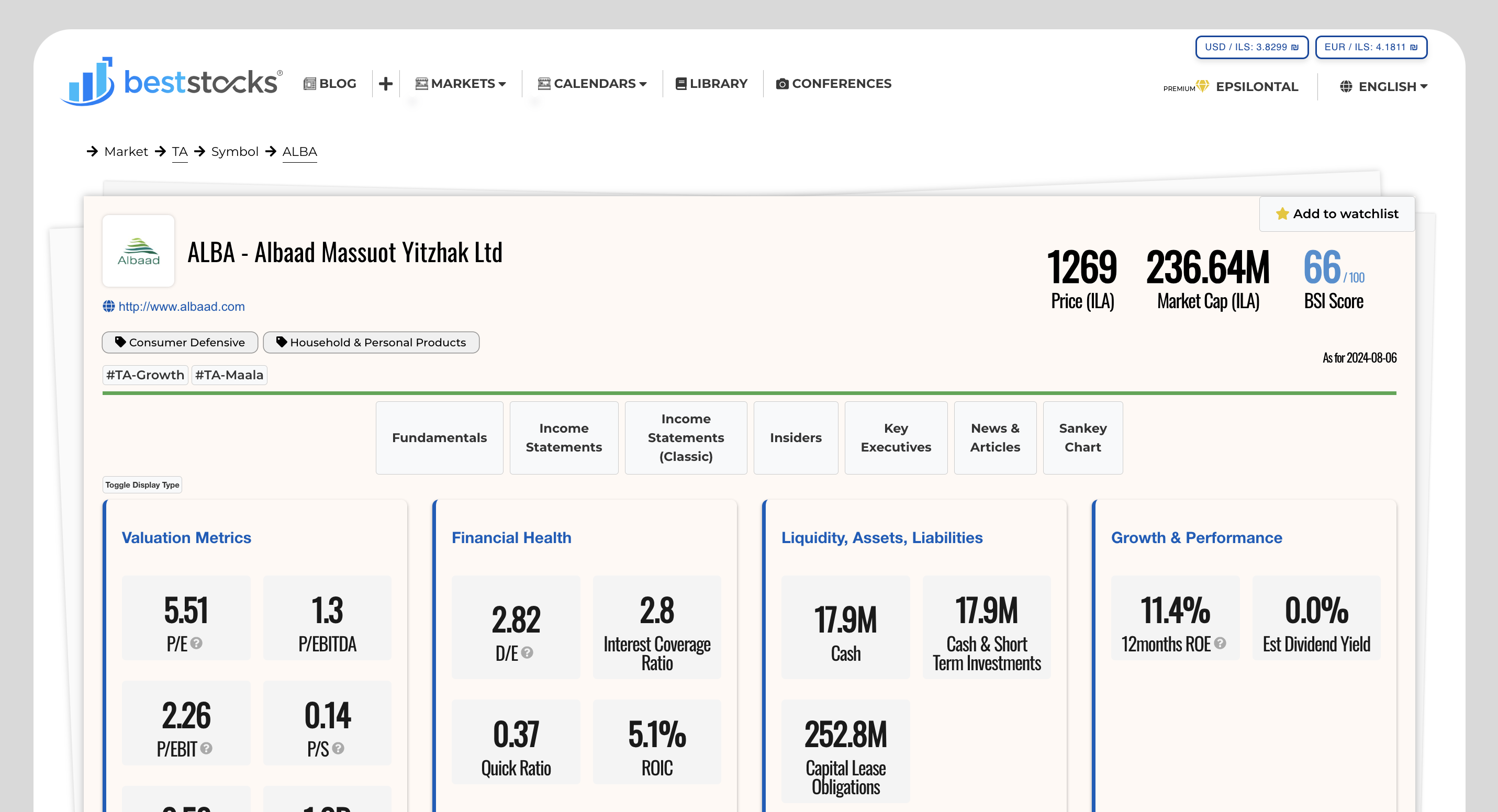Click the ALBA breadcrumb link
This screenshot has width=1498, height=812.
(299, 152)
